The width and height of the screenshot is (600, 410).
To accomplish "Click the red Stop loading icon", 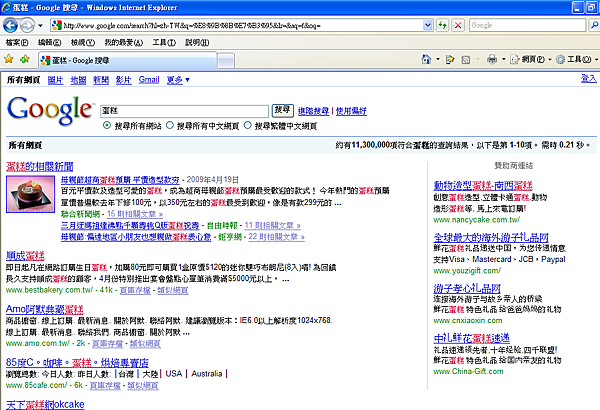I will (x=458, y=26).
